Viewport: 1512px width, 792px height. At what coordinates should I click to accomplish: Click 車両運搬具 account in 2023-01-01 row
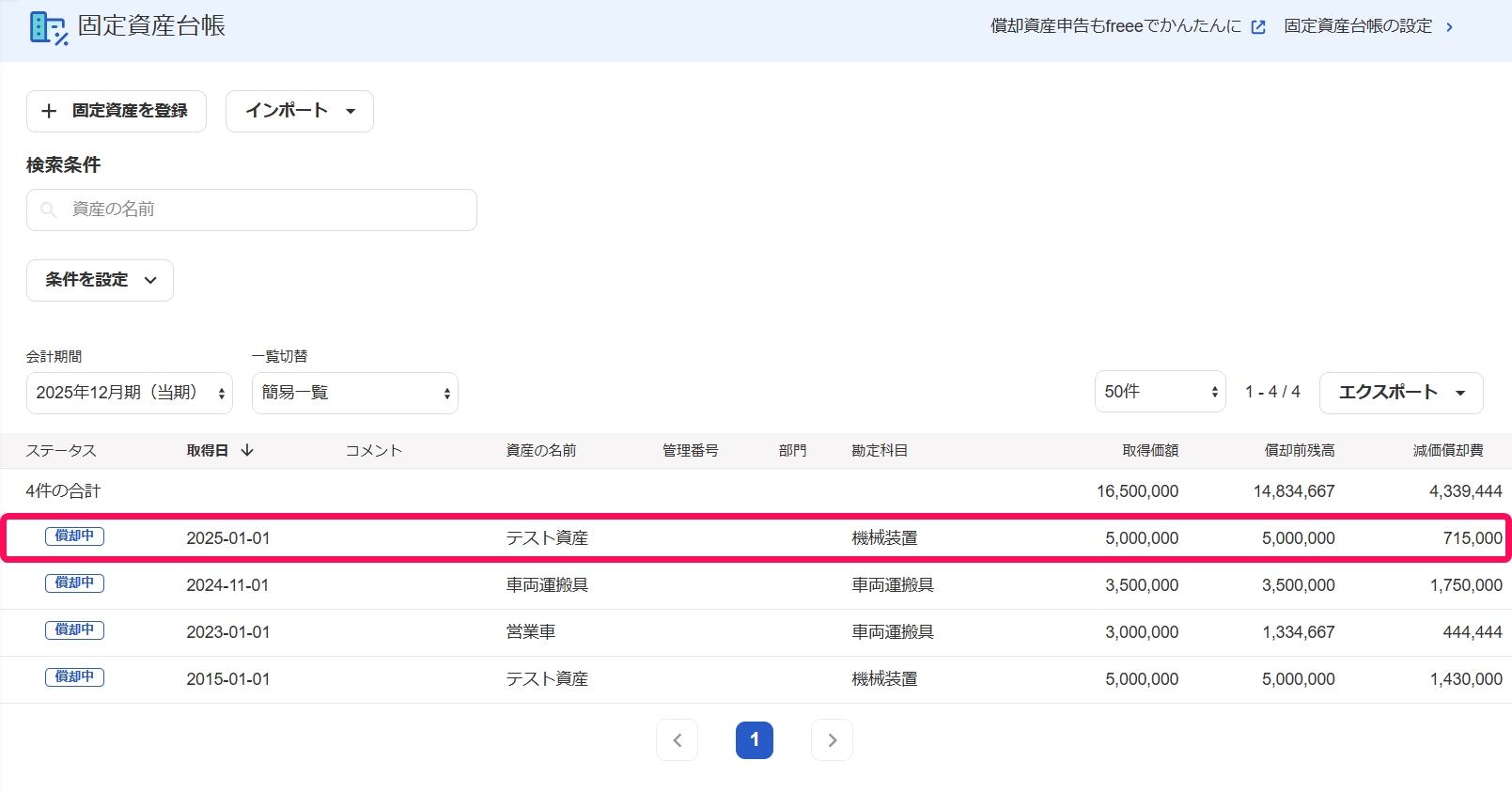click(x=893, y=632)
